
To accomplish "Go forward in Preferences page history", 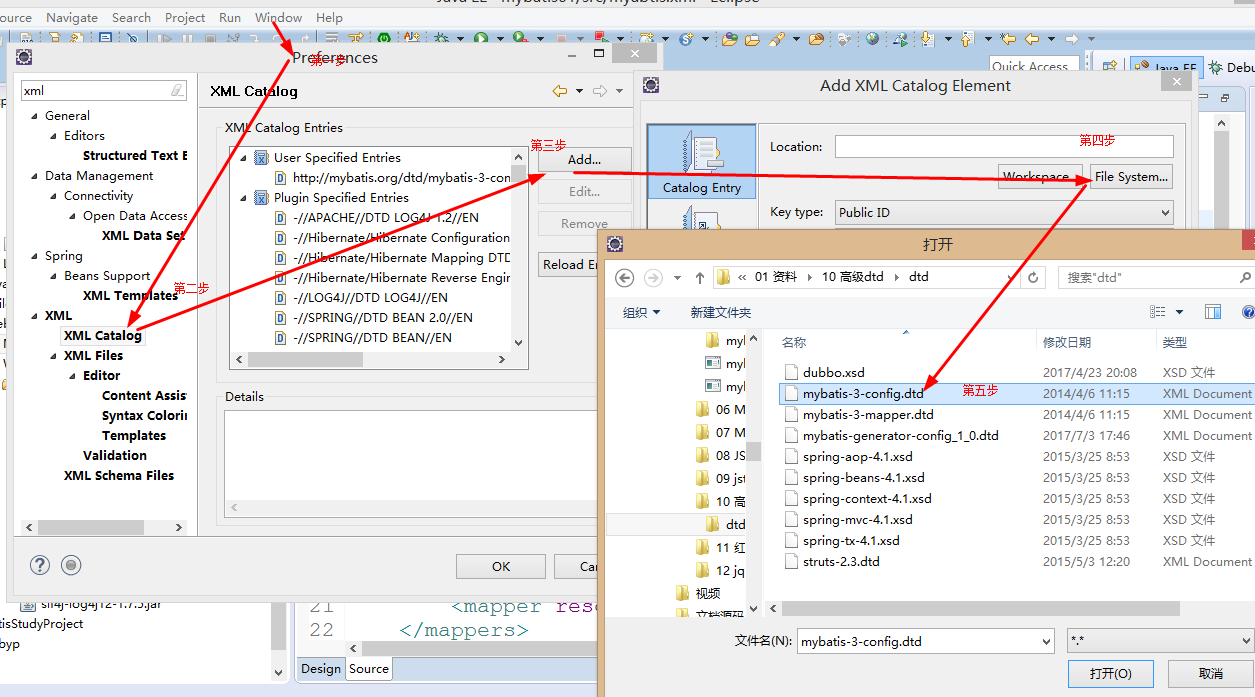I will click(x=600, y=91).
